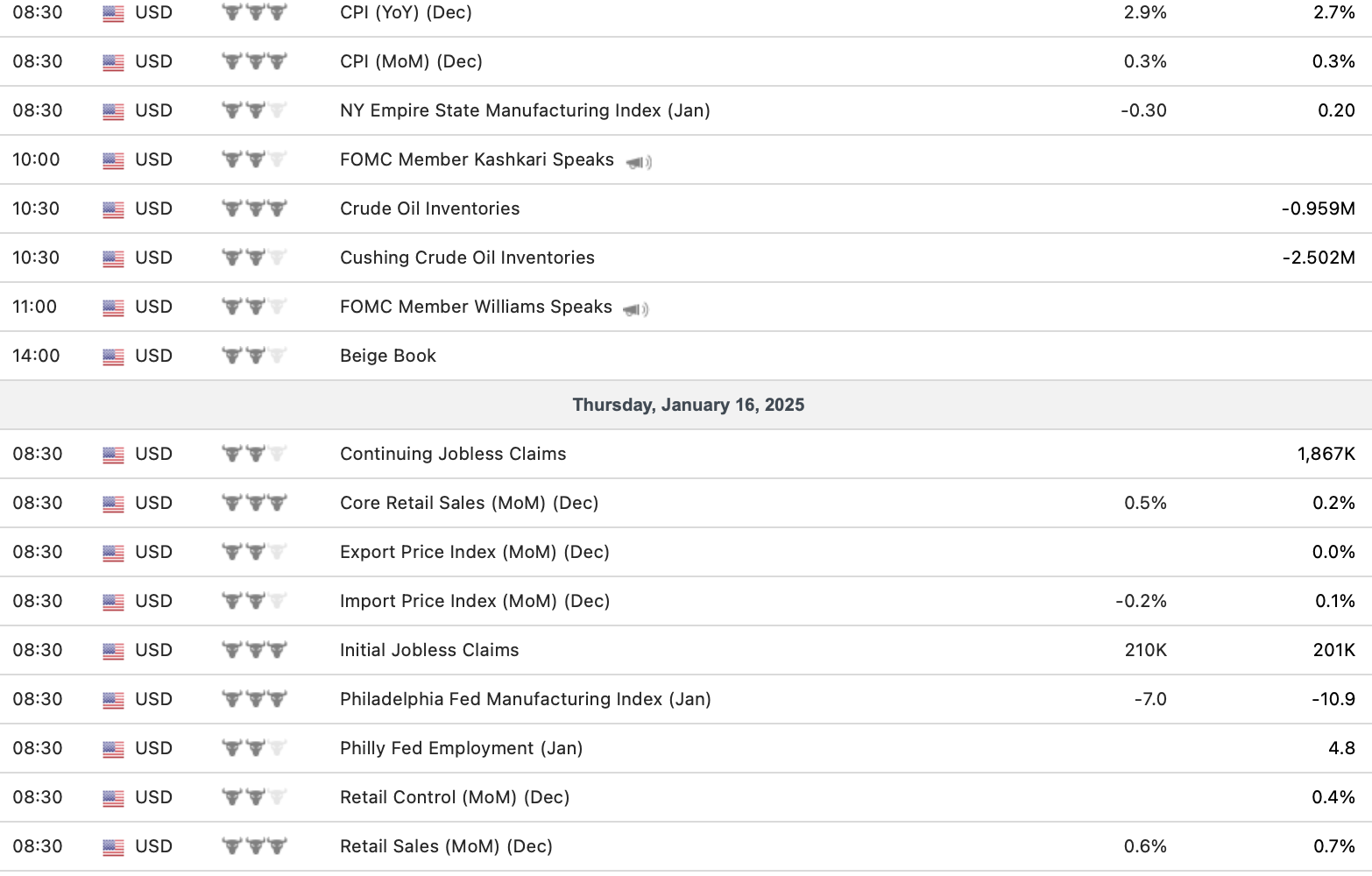The width and height of the screenshot is (1372, 876).
Task: Open Philadelphia Fed Manufacturing Index event
Action: pos(525,699)
